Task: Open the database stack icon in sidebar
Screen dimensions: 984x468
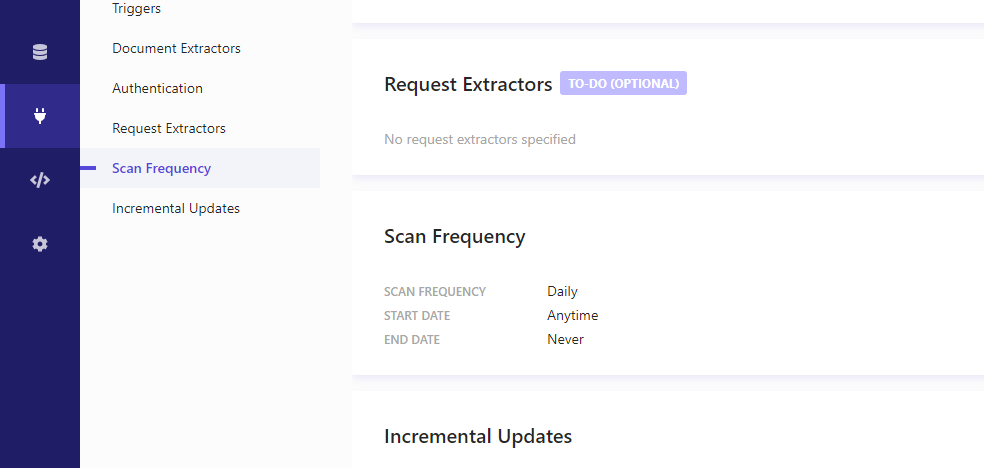Action: [x=40, y=52]
